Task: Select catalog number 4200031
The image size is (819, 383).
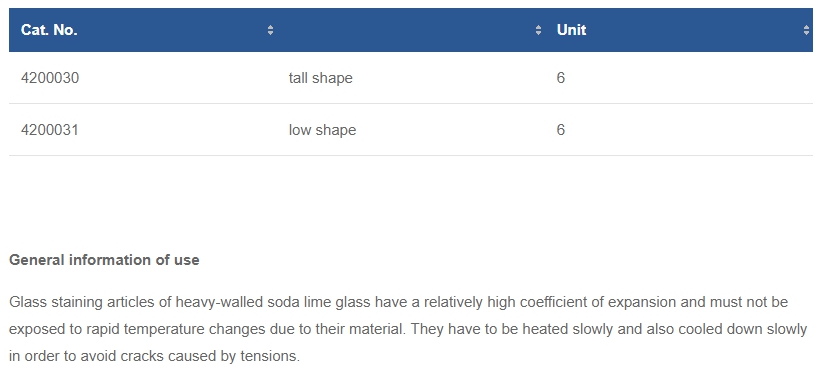Action: point(50,130)
